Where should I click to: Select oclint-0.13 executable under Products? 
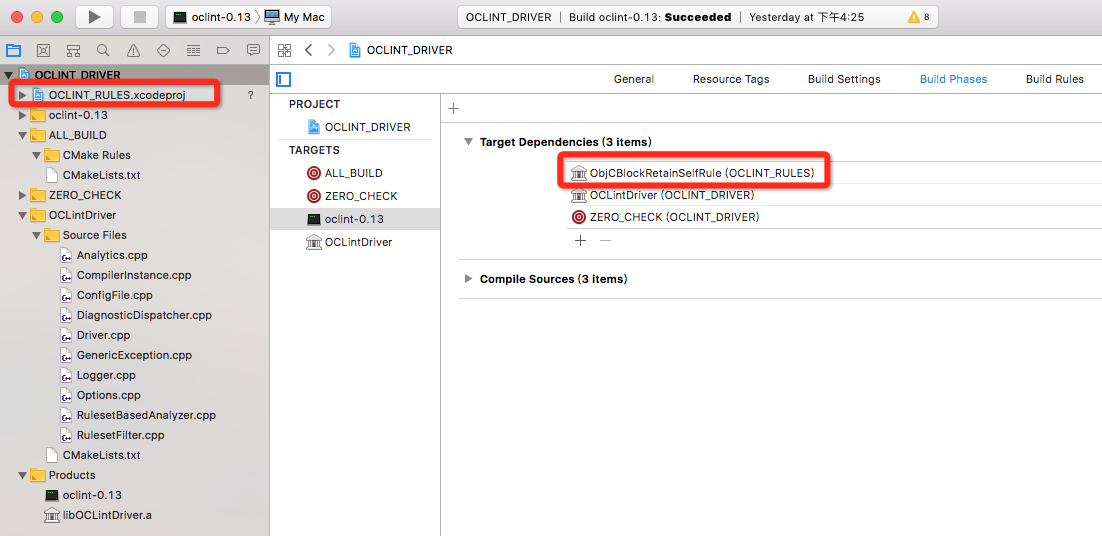click(x=84, y=495)
